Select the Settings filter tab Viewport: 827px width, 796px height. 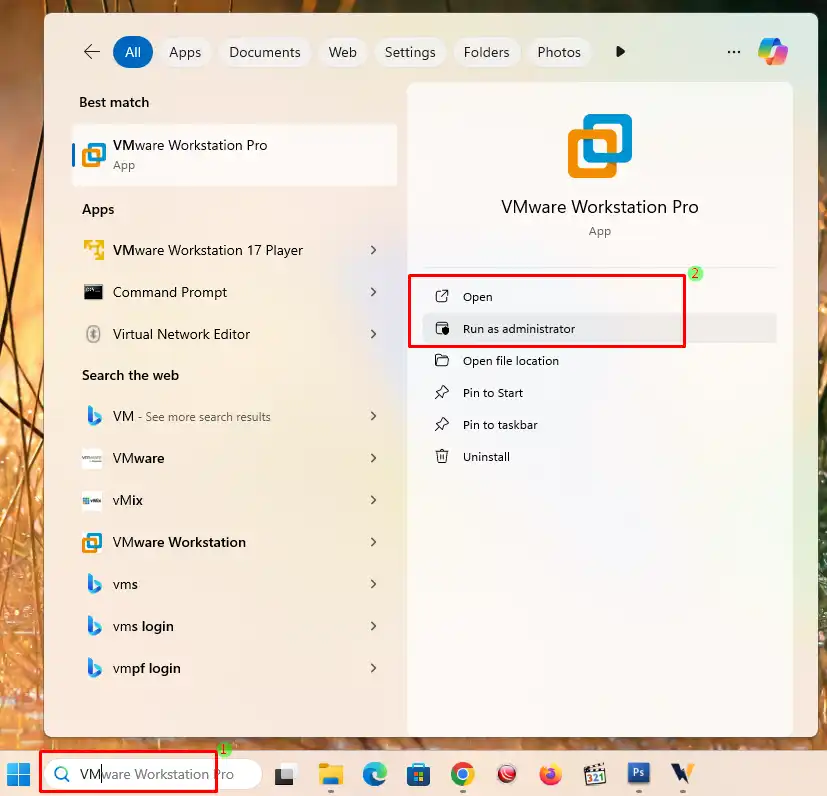[410, 52]
